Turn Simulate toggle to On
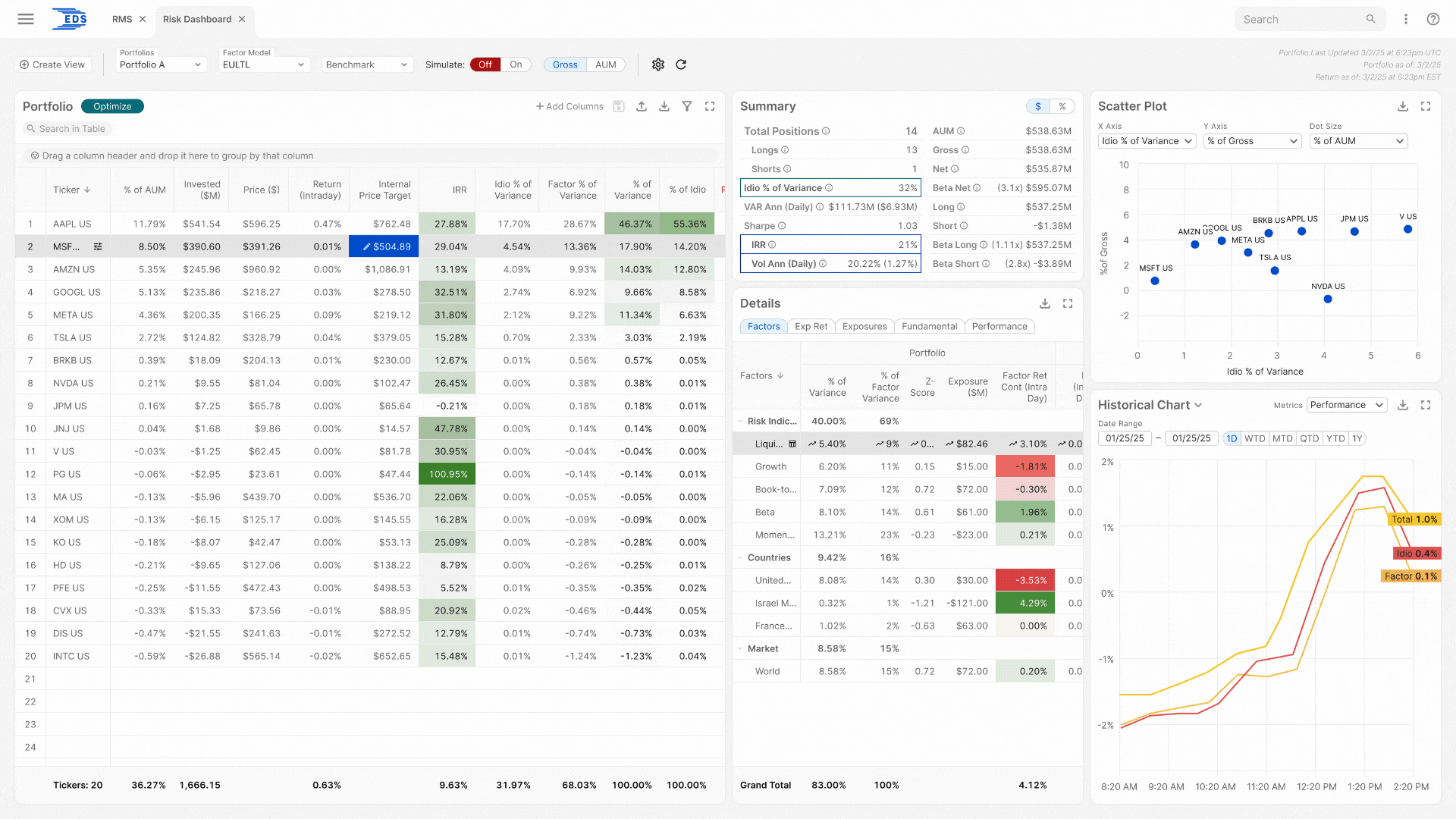Image resolution: width=1456 pixels, height=819 pixels. [x=516, y=64]
